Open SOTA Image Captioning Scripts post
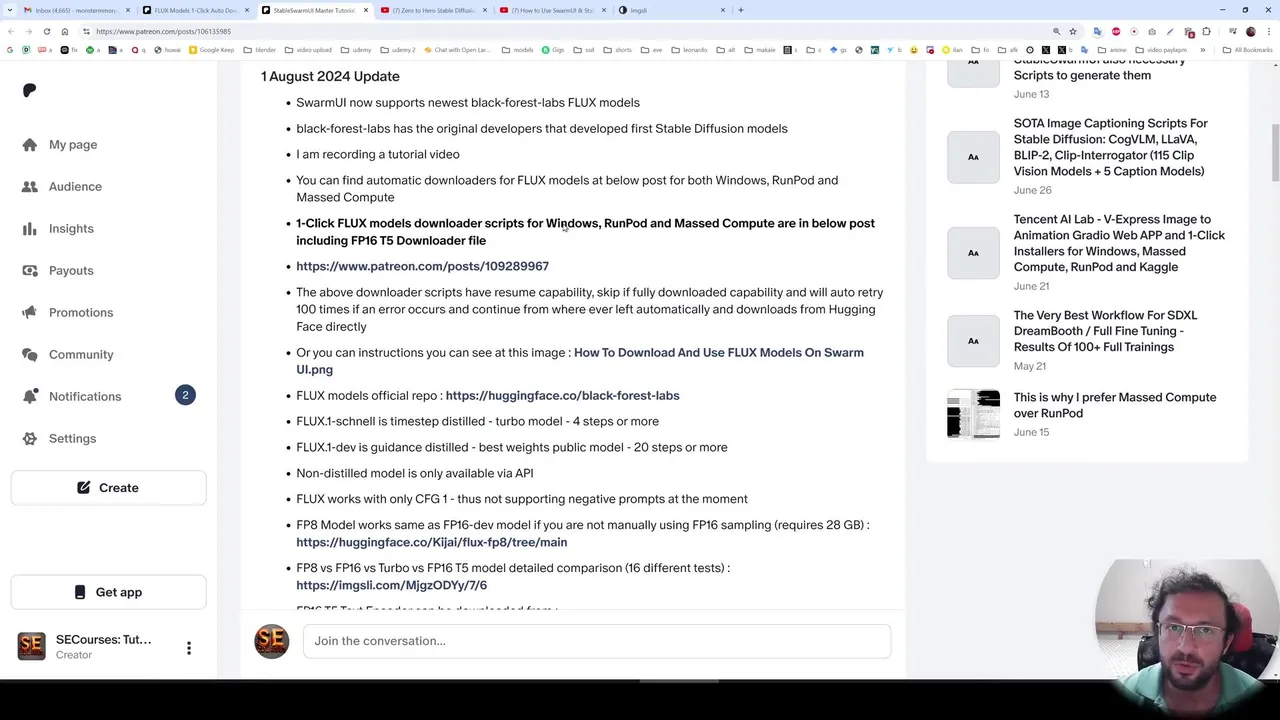Screen dimensions: 1280x720 (1110, 148)
